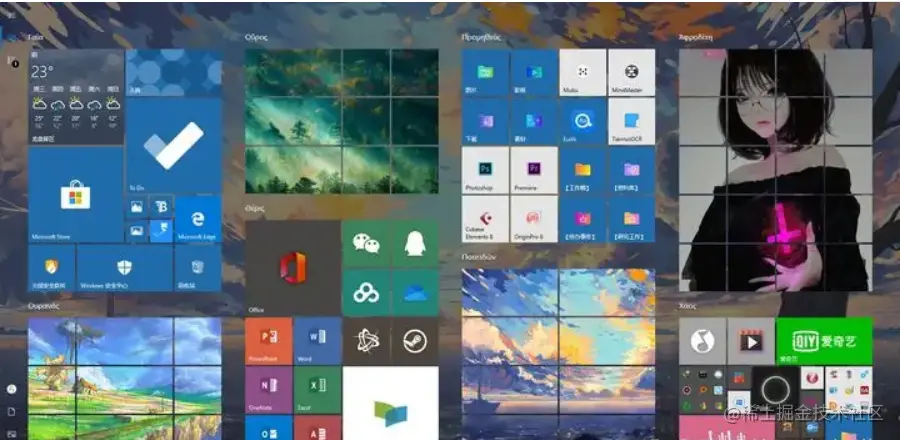The height and width of the screenshot is (440, 901).
Task: Open the black circle ring tile
Action: (x=776, y=391)
